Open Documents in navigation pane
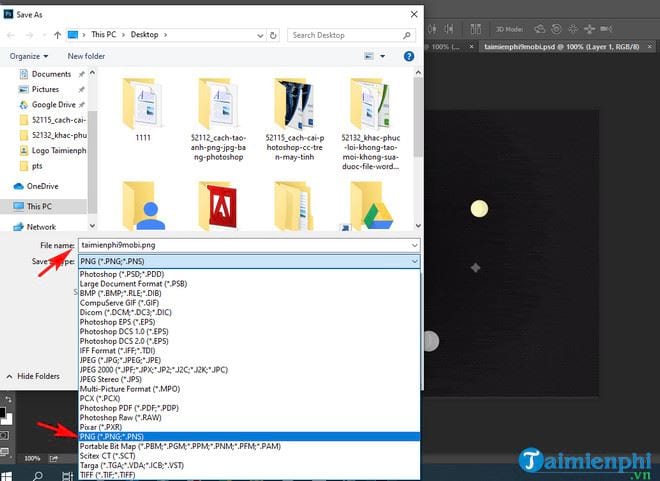The width and height of the screenshot is (660, 481). point(51,74)
